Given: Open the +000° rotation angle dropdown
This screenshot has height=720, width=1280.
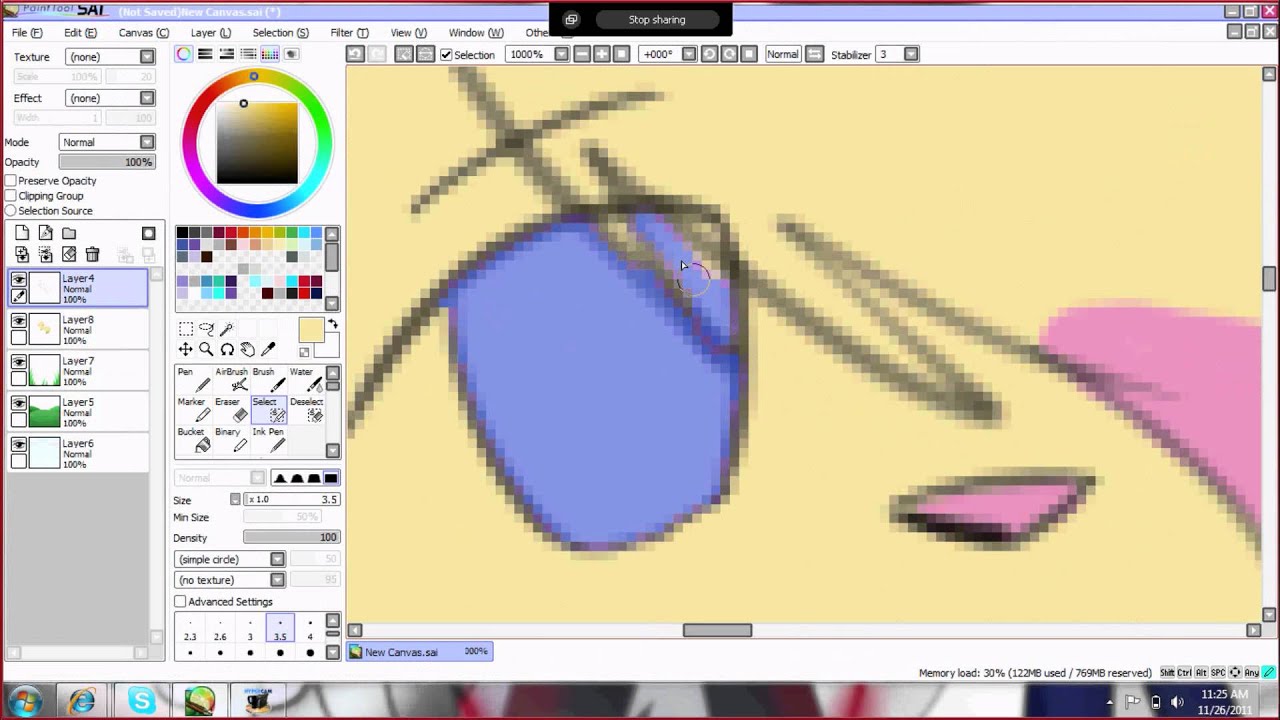Looking at the screenshot, I should click(689, 54).
